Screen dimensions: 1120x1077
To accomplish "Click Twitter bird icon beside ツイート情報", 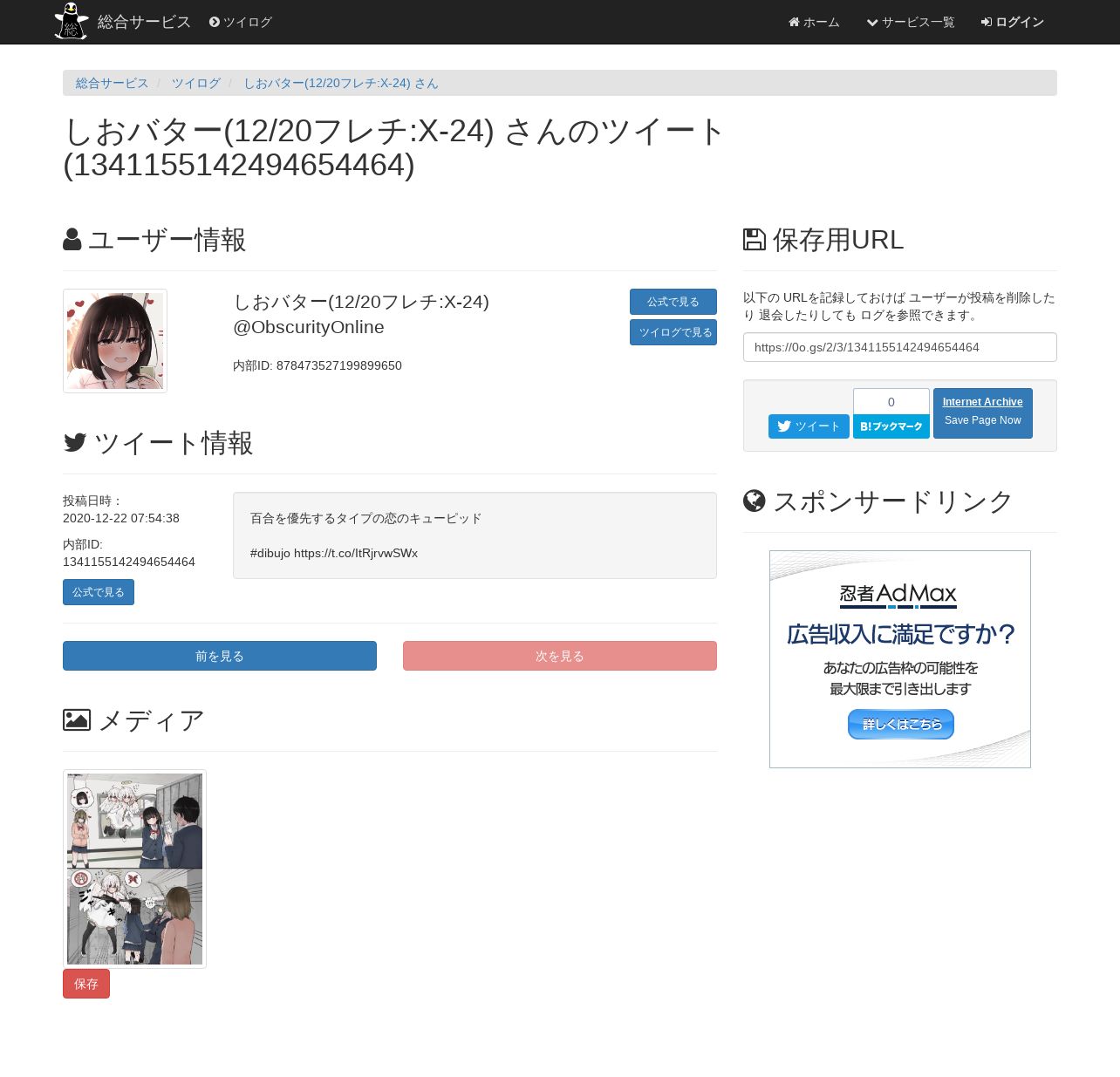I will [75, 443].
